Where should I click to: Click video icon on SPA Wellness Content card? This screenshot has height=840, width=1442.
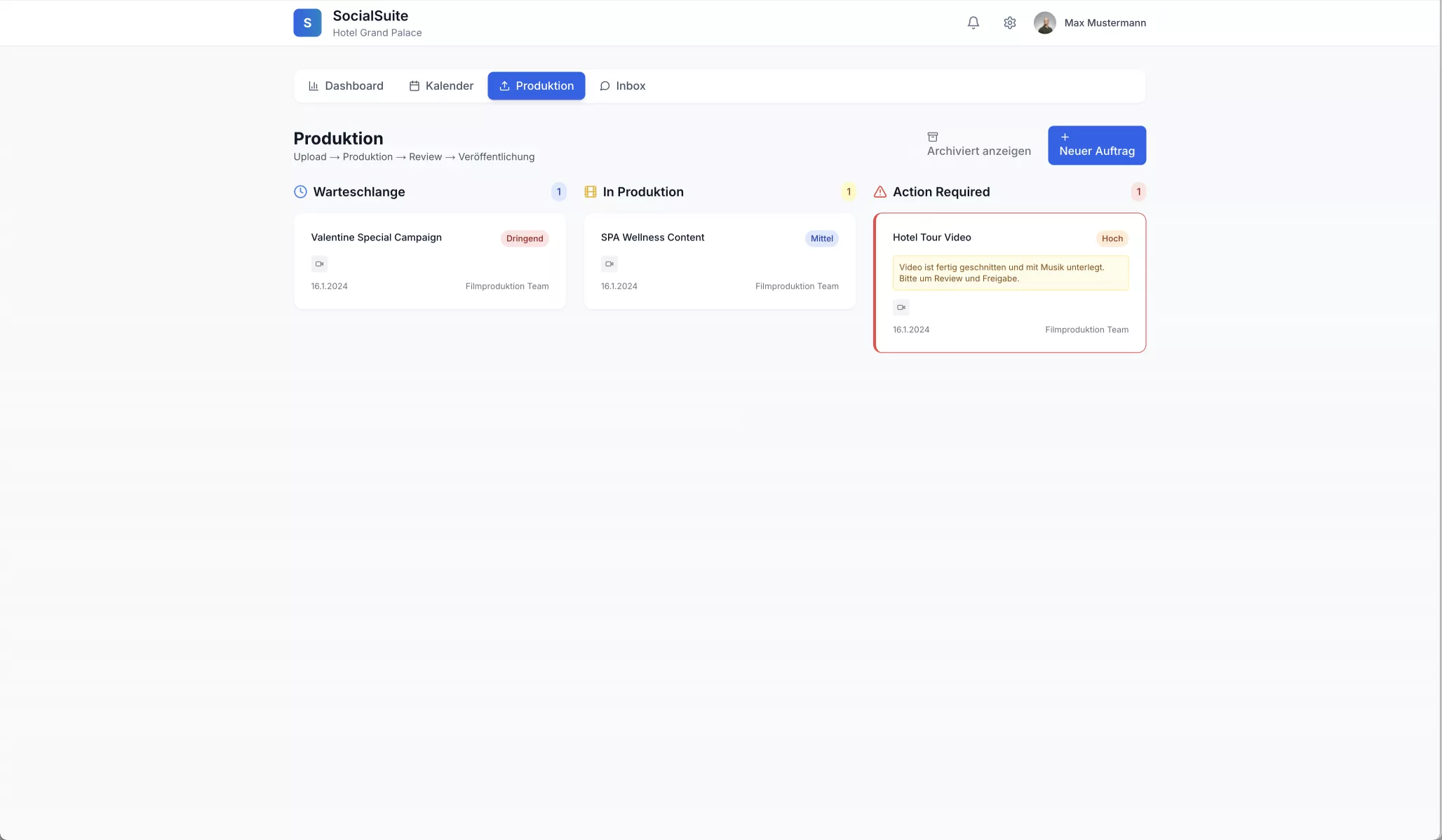tap(609, 264)
